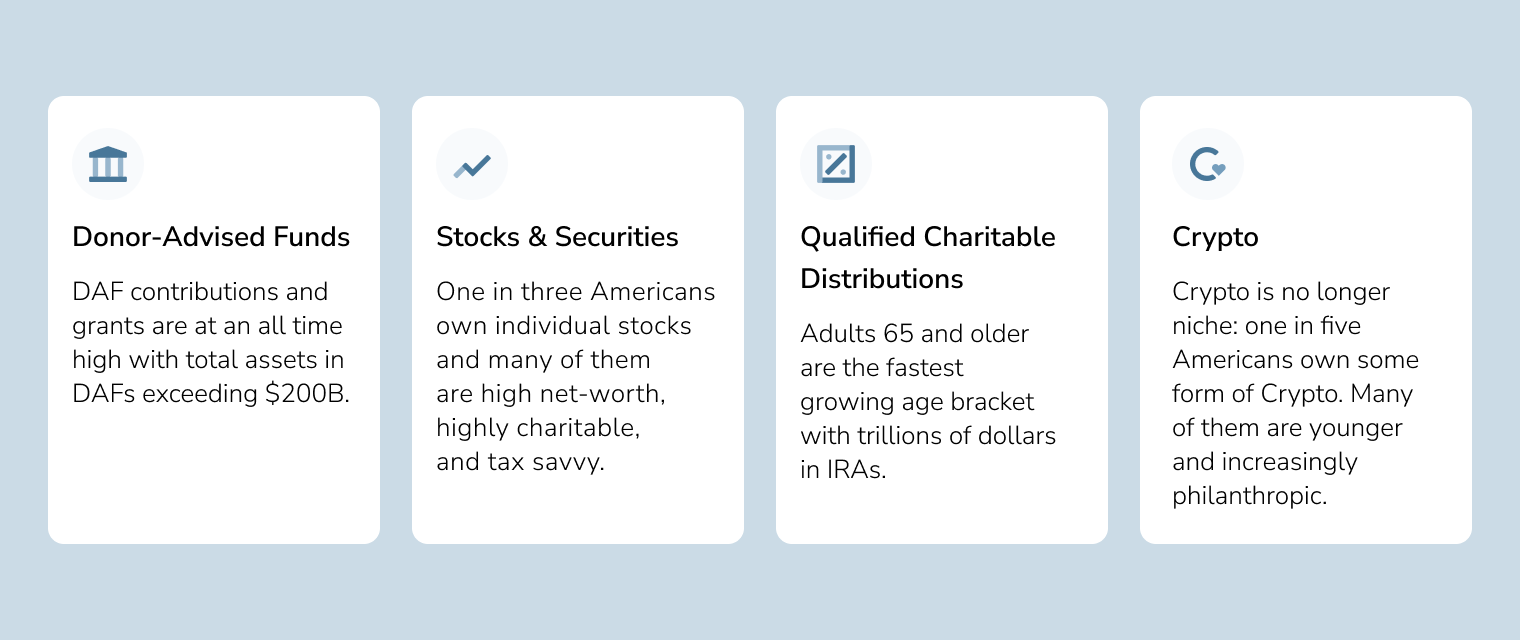
Task: Click the DAF contributions description text
Action: pyautogui.click(x=211, y=343)
